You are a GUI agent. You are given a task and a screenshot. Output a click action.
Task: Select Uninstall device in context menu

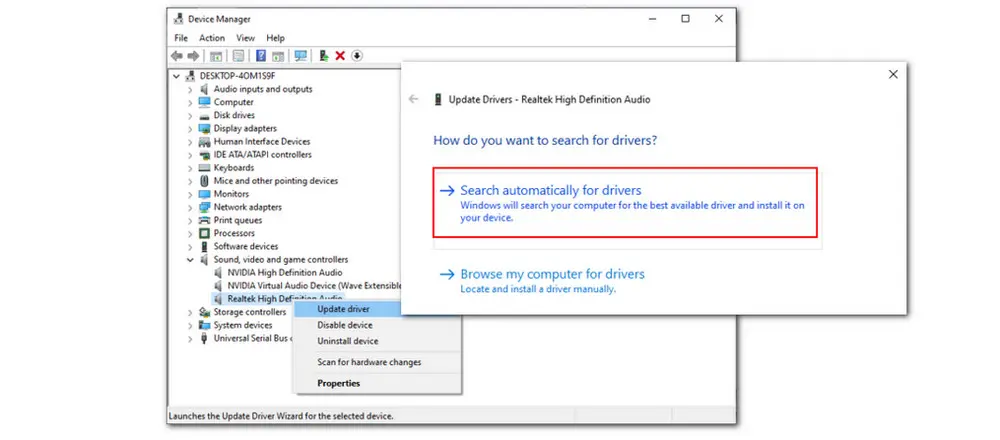(345, 341)
